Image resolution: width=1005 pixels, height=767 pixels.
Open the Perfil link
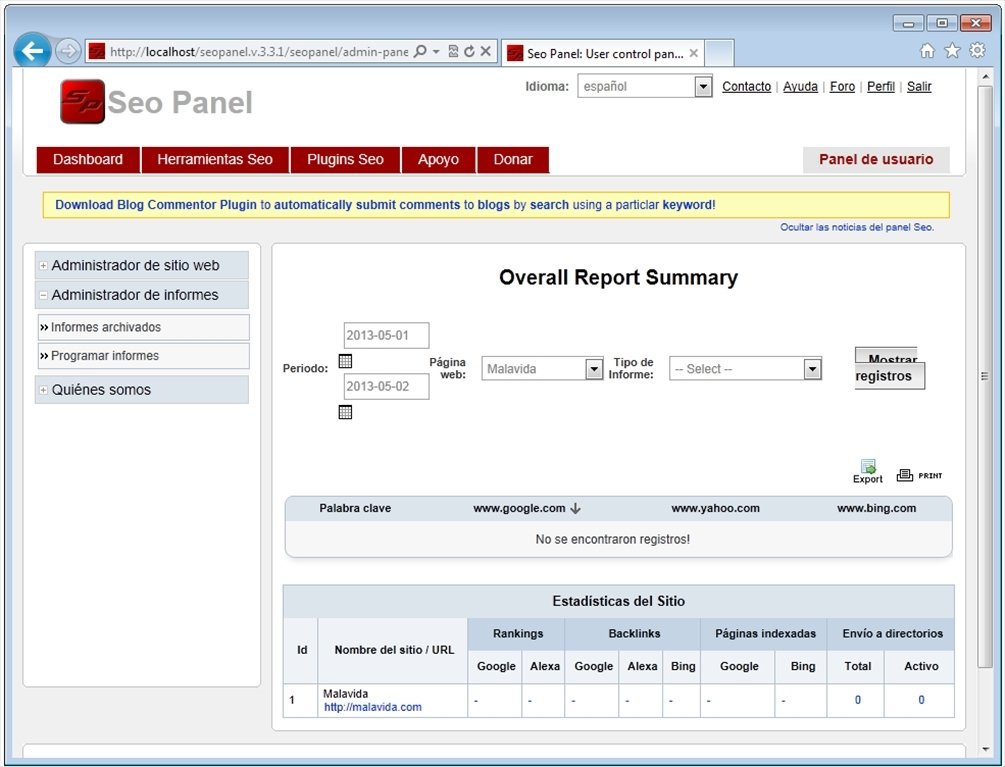click(x=881, y=87)
